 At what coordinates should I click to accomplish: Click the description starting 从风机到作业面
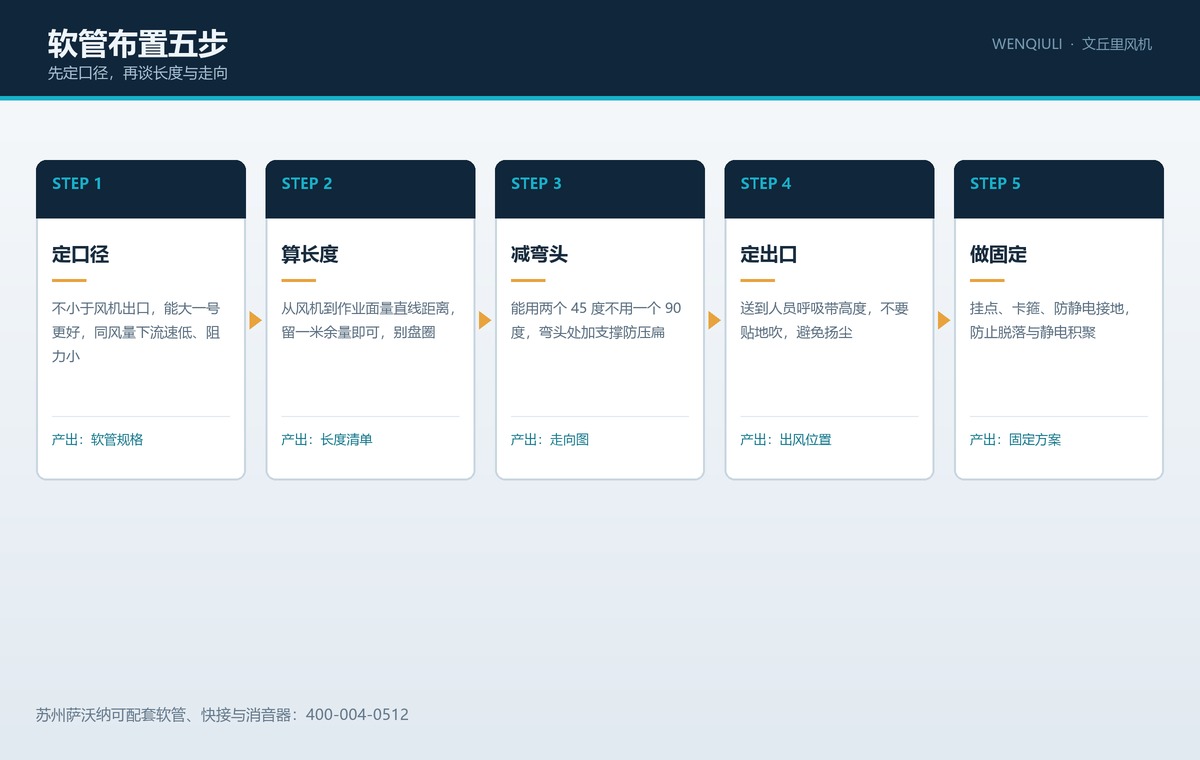pyautogui.click(x=369, y=320)
